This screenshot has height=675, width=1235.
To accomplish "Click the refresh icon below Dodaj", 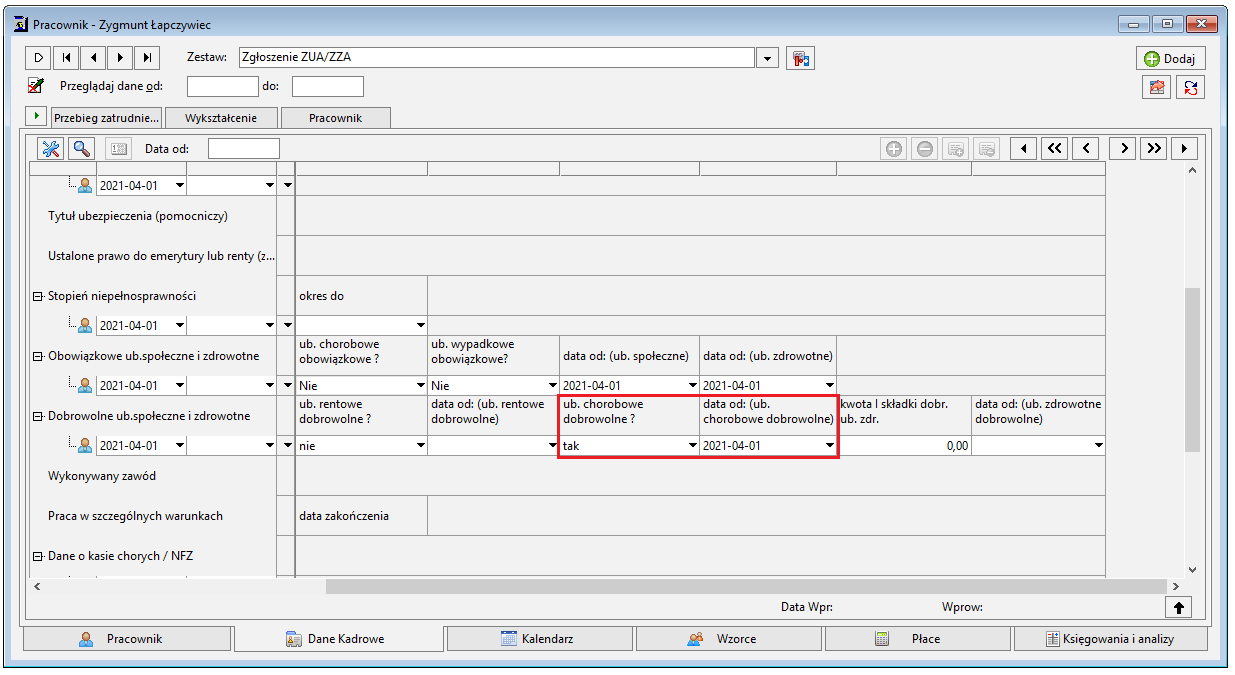I will click(1191, 87).
